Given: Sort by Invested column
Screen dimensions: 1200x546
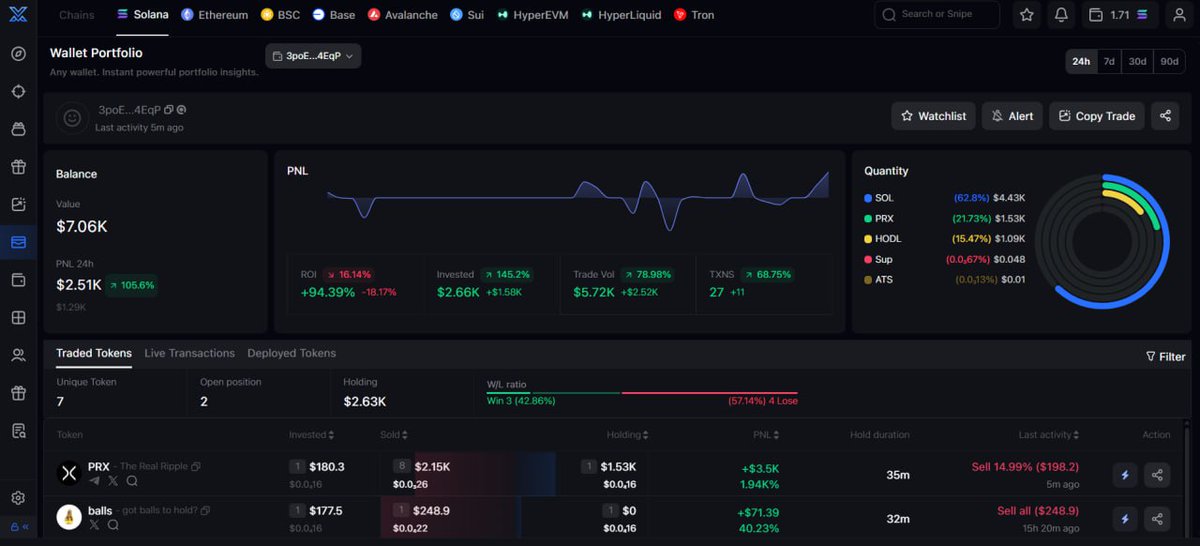Looking at the screenshot, I should click(311, 435).
